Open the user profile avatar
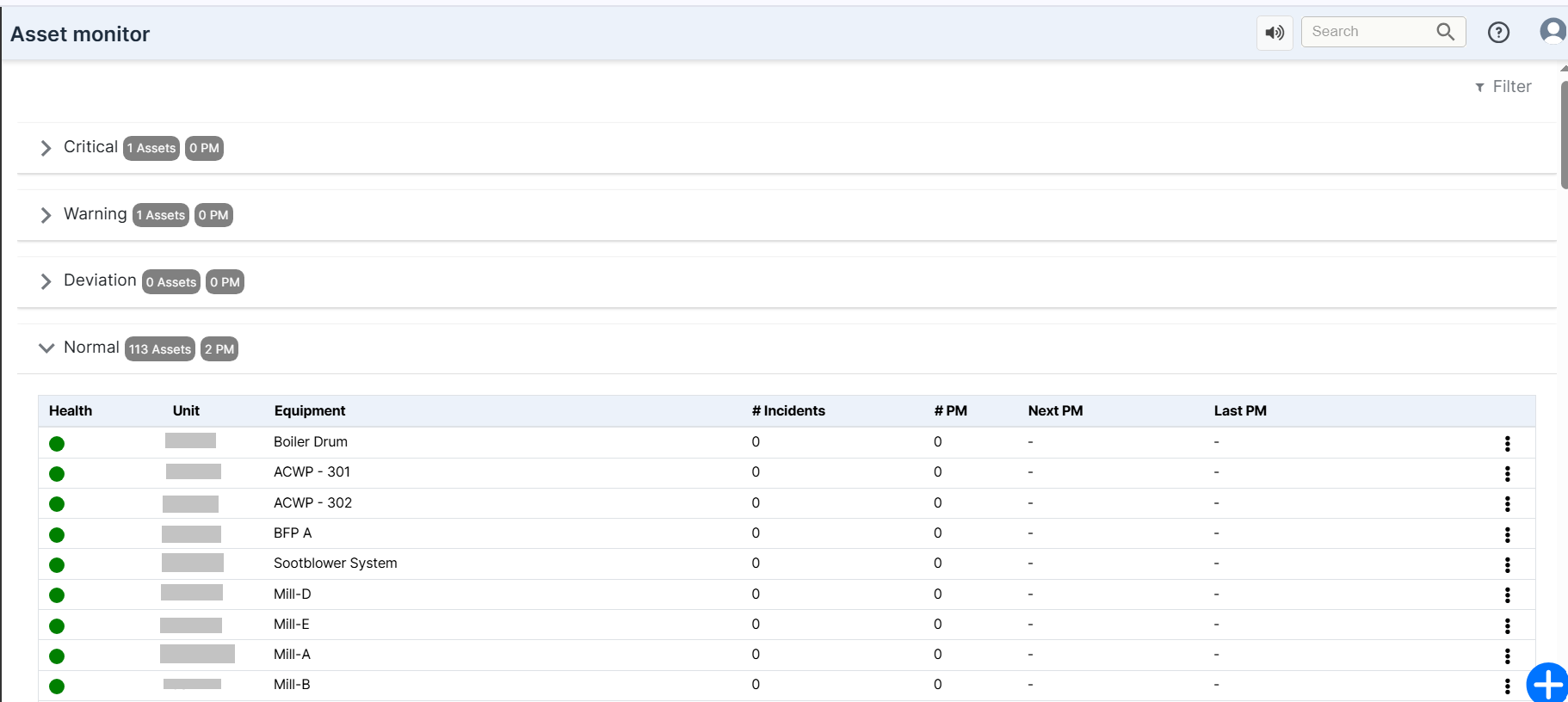Viewport: 1568px width, 702px height. click(1553, 31)
